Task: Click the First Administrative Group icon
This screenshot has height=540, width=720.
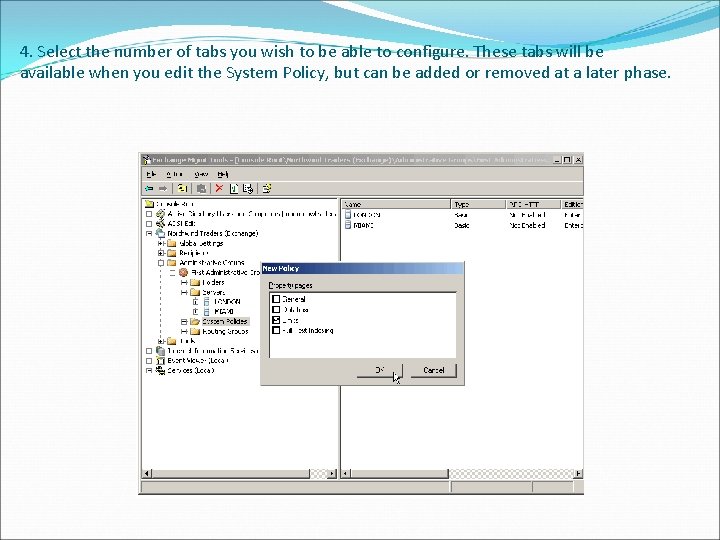Action: (x=183, y=272)
